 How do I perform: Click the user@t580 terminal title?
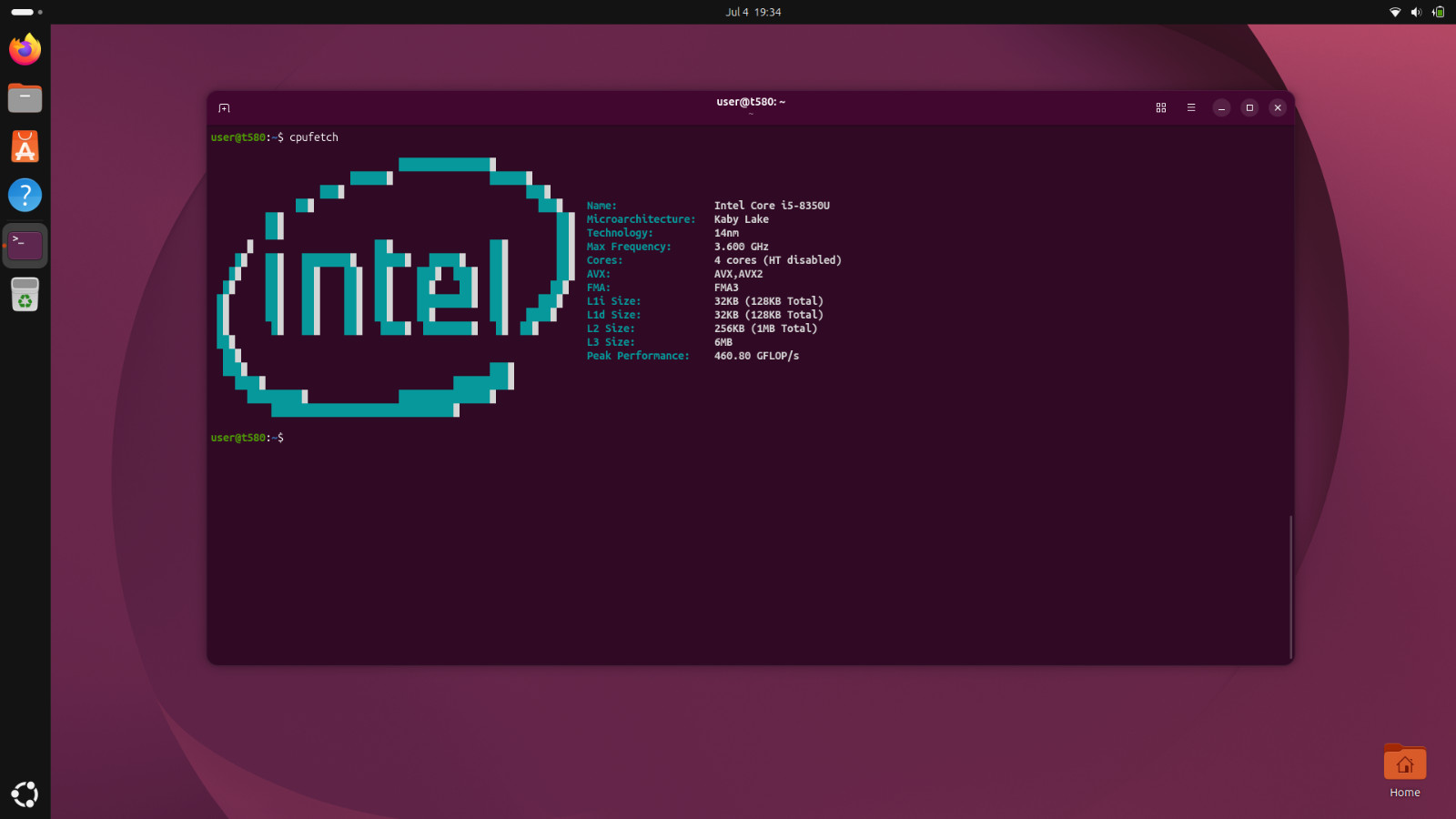pyautogui.click(x=751, y=102)
